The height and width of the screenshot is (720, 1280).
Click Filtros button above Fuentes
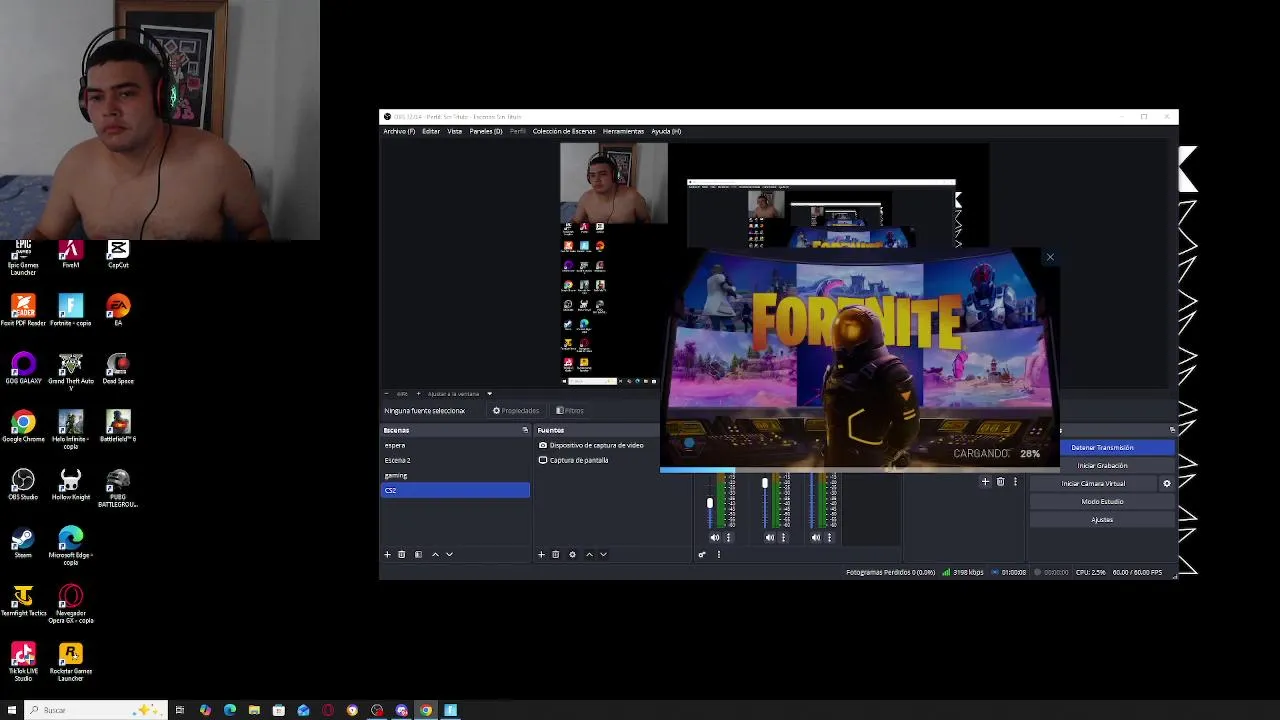pyautogui.click(x=570, y=411)
